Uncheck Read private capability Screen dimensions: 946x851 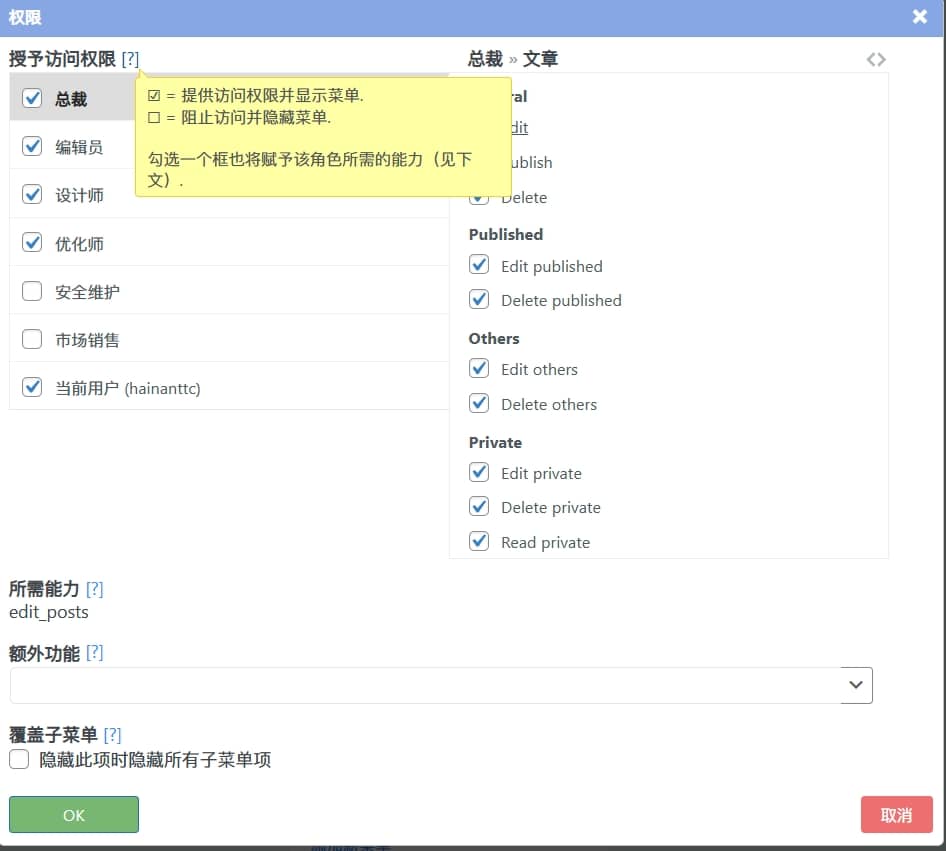pos(480,542)
